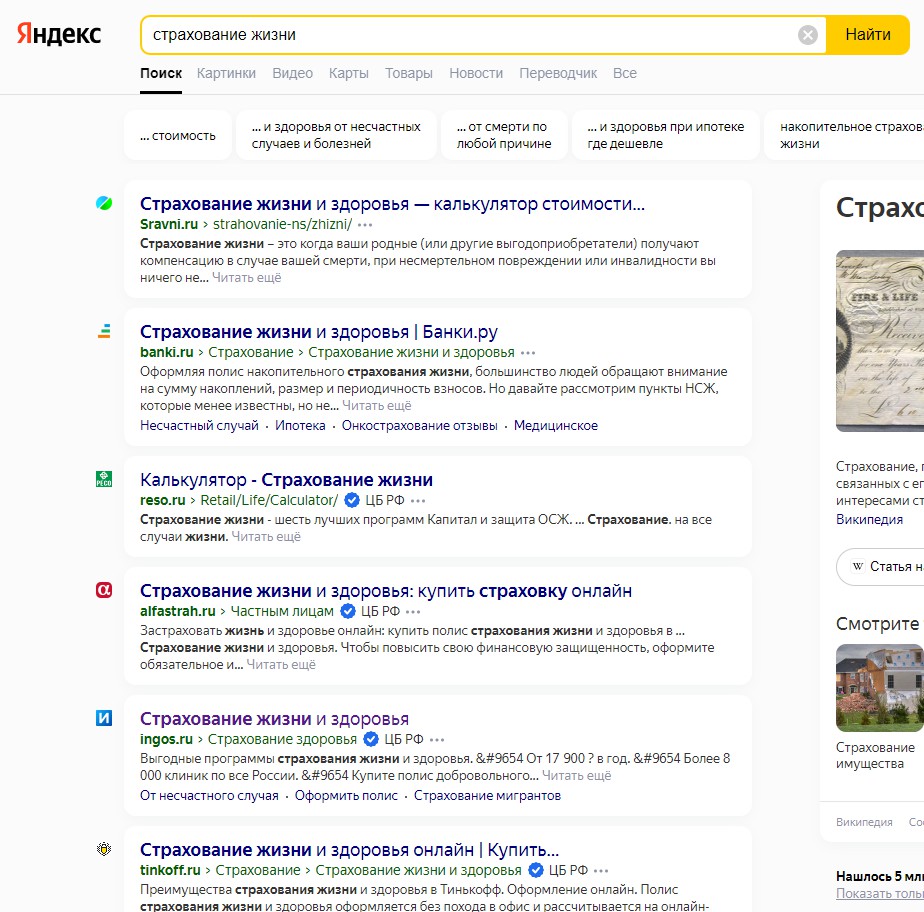This screenshot has height=912, width=924.
Task: Open Sravni.ru result title link
Action: click(392, 204)
